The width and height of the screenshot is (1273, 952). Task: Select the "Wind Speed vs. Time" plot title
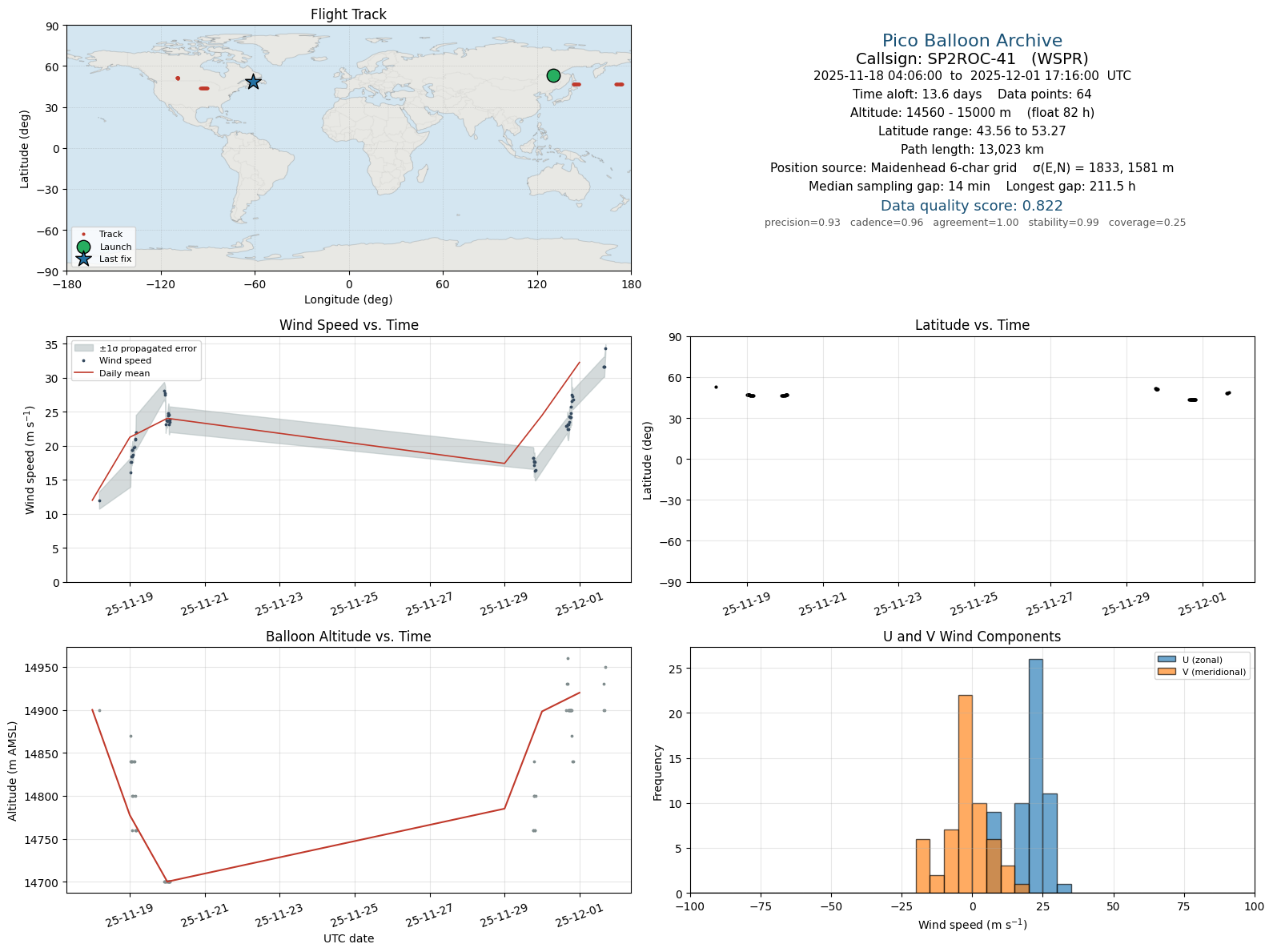coord(348,325)
